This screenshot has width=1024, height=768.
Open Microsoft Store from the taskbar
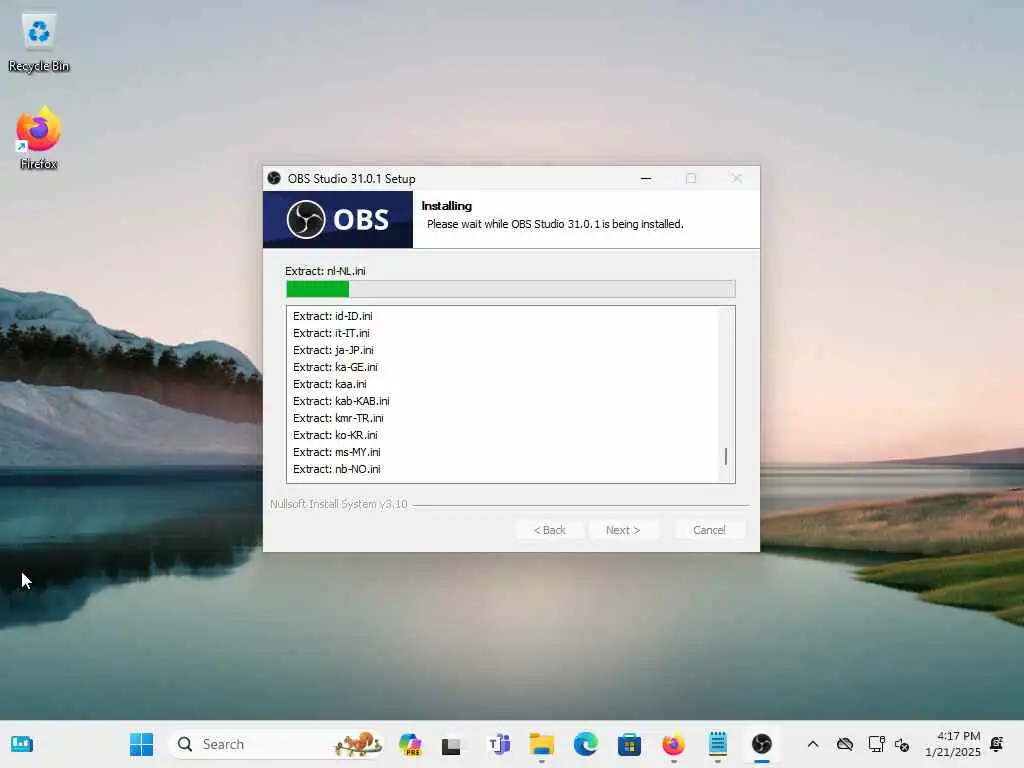point(629,744)
